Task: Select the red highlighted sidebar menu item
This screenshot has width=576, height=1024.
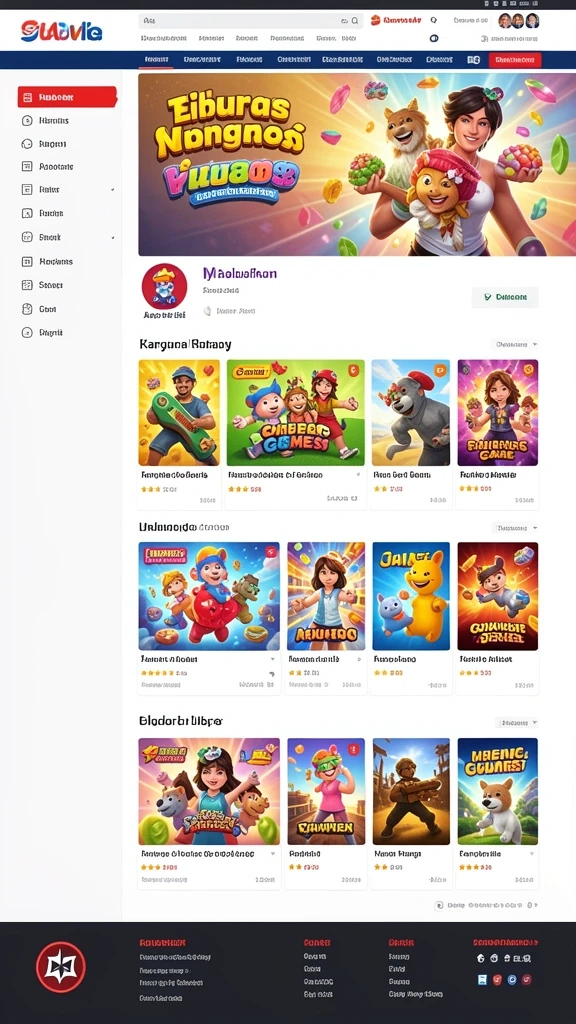Action: (x=67, y=97)
